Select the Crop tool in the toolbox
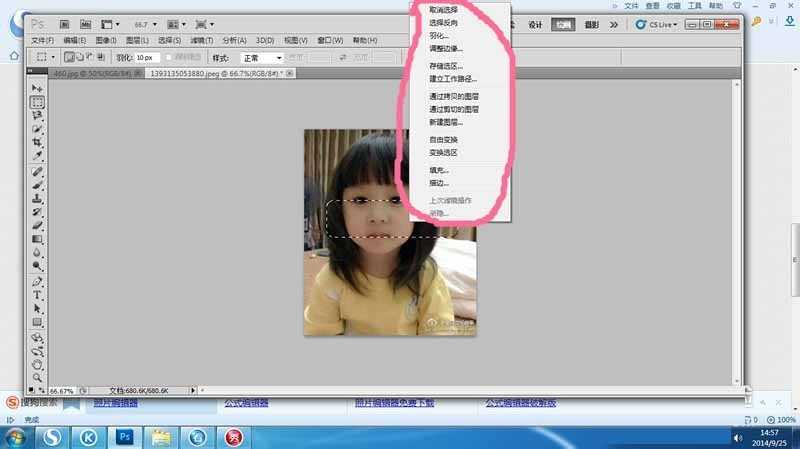The image size is (800, 449). click(37, 143)
